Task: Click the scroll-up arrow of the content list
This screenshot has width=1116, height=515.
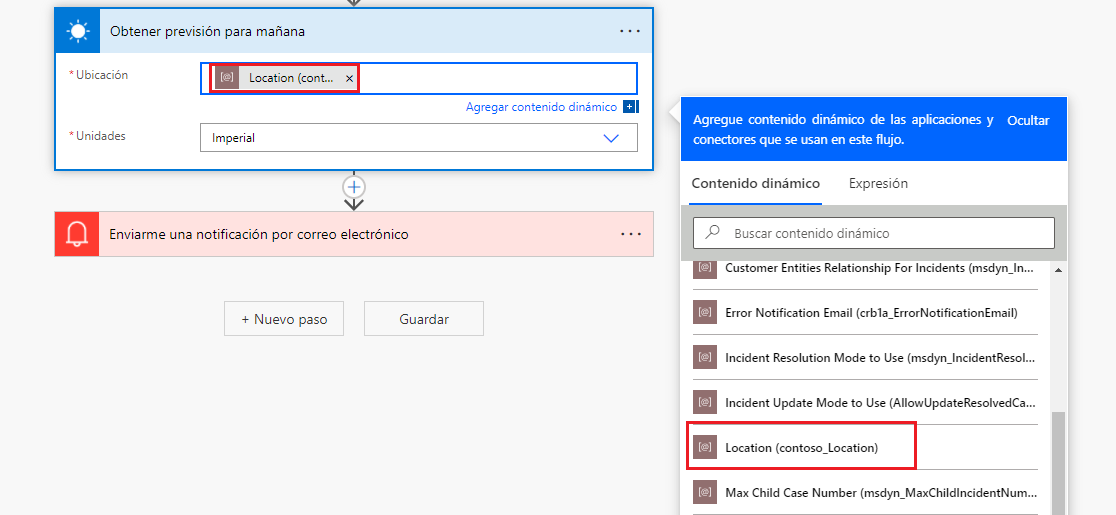Action: click(x=1058, y=270)
